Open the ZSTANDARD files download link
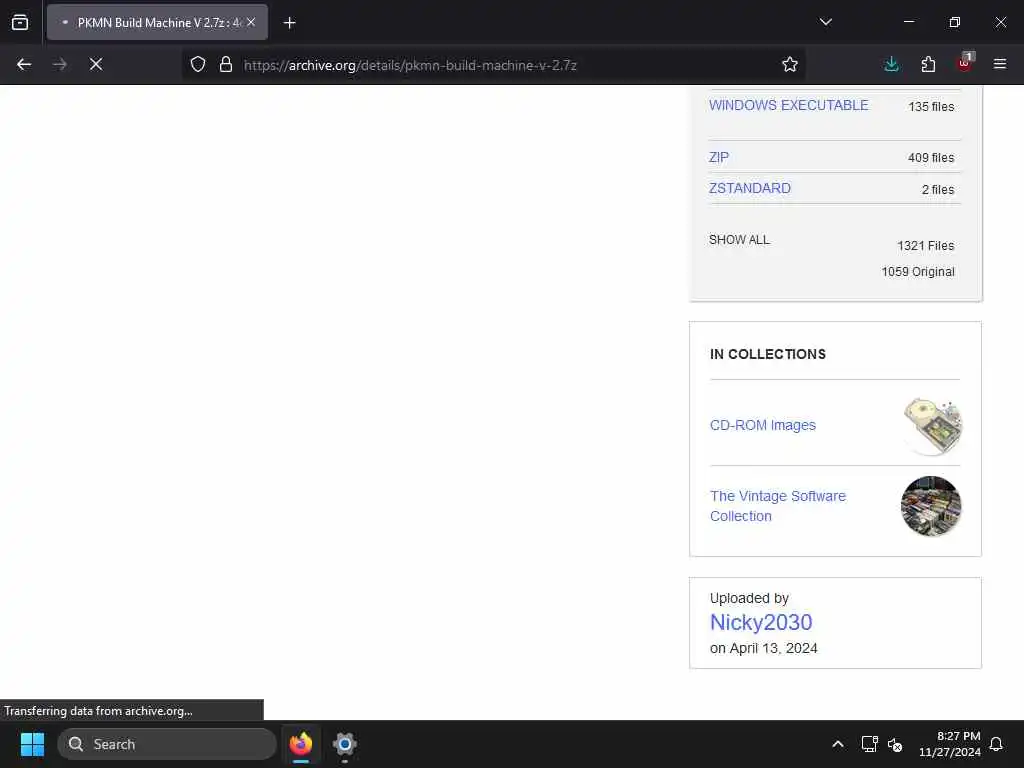The height and width of the screenshot is (768, 1024). pyautogui.click(x=750, y=188)
